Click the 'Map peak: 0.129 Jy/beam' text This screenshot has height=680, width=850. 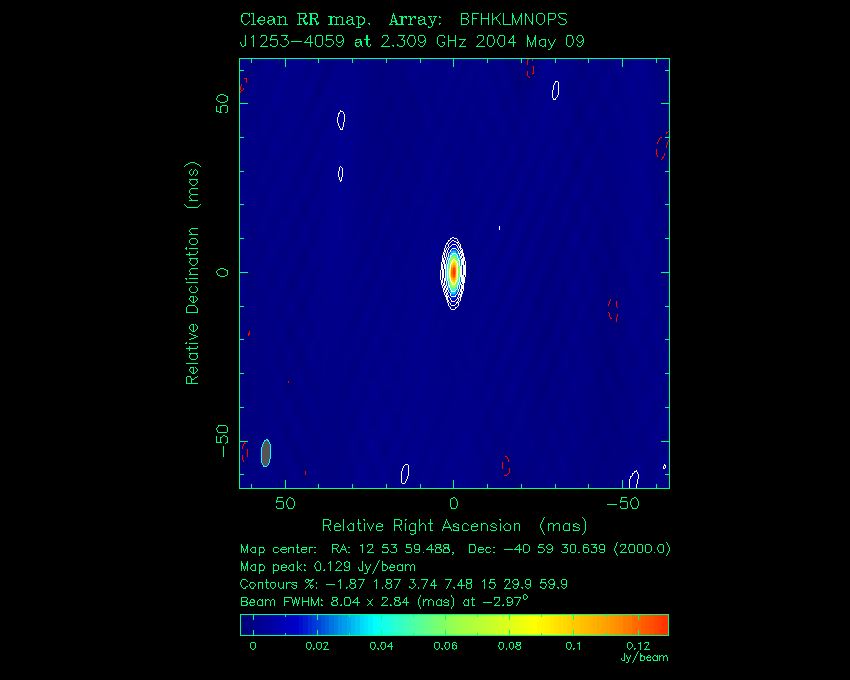(327, 567)
